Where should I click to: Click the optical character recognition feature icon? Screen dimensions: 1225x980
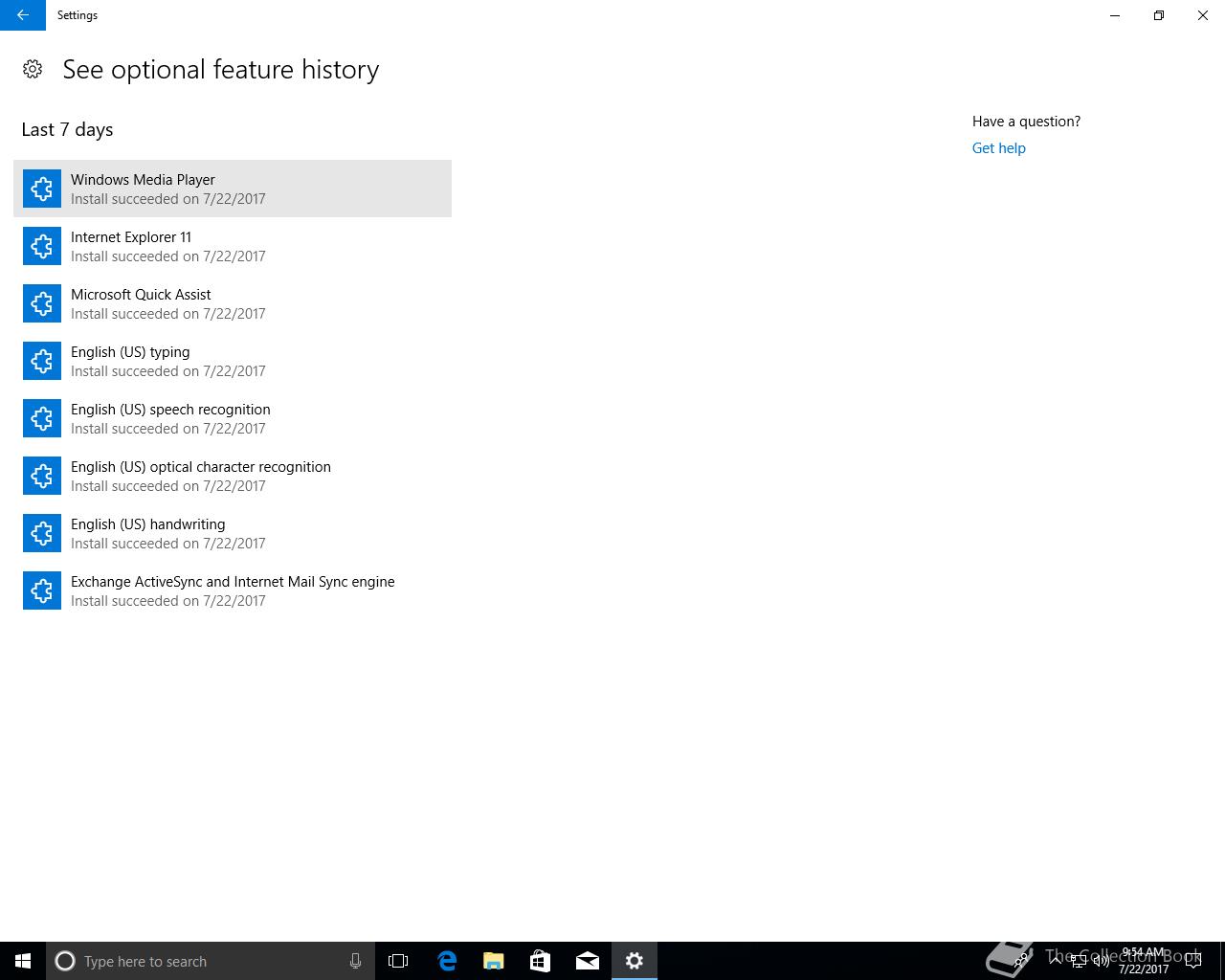[x=42, y=476]
